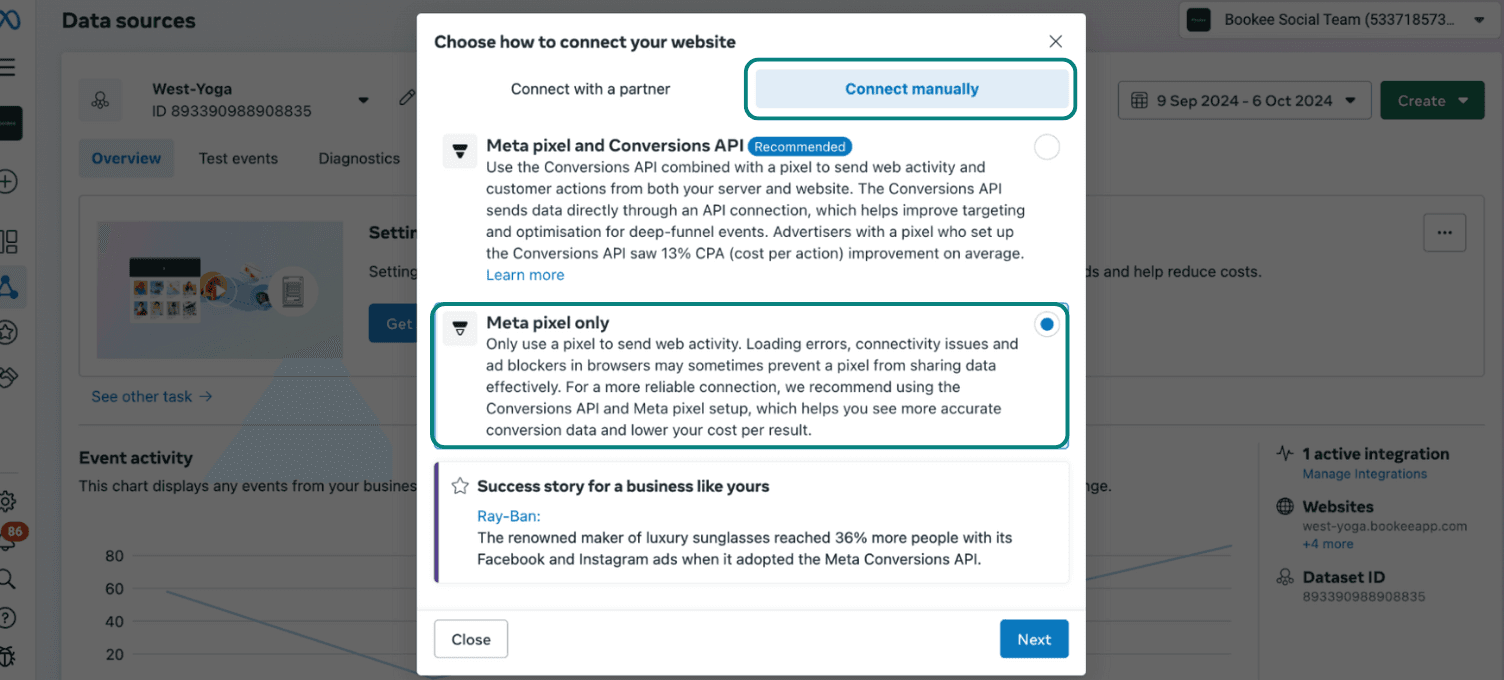This screenshot has height=680, width=1504.
Task: Open Bookee Social Team account selector
Action: [x=1337, y=19]
